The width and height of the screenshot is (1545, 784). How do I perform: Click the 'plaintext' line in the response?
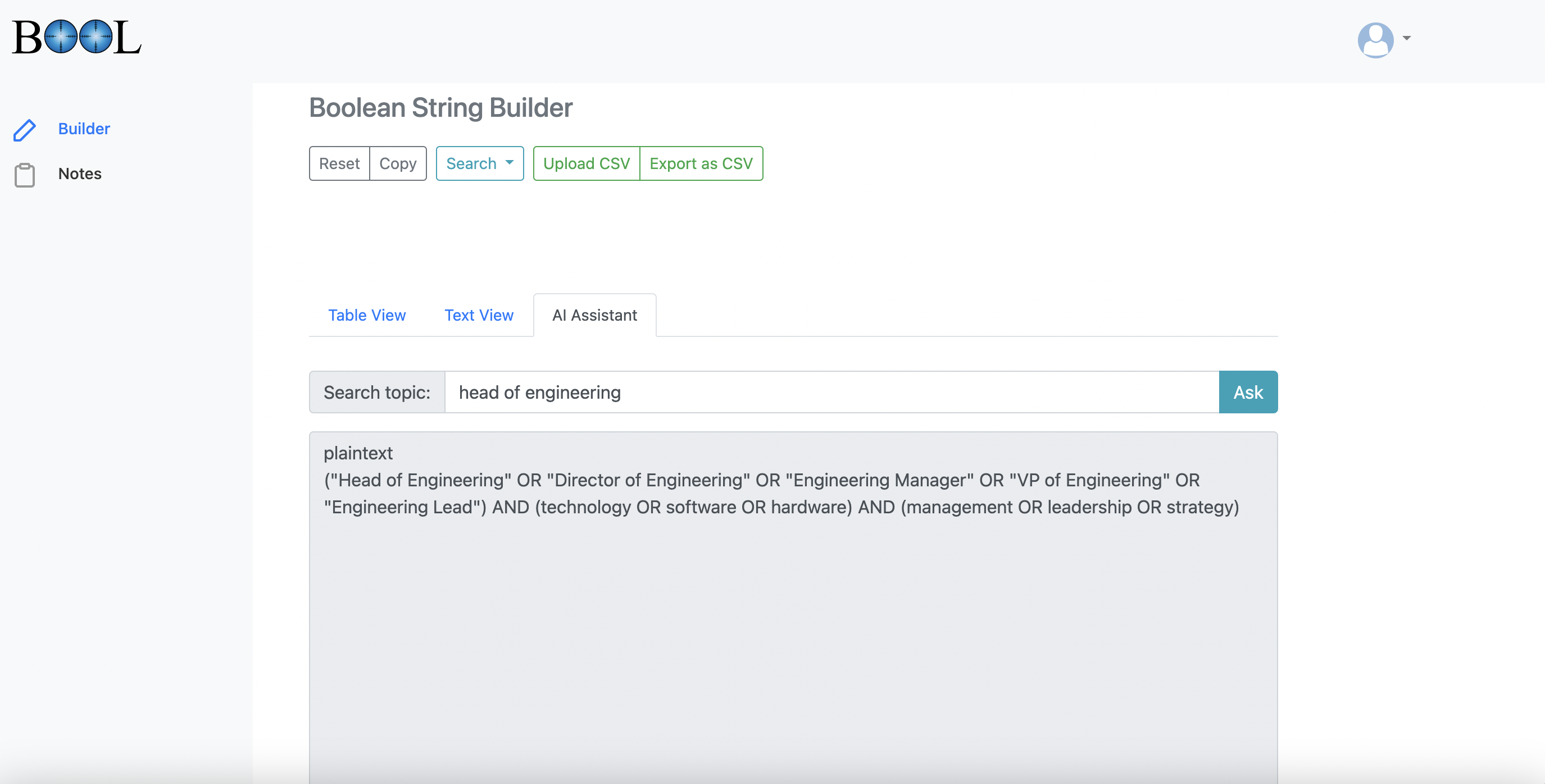tap(358, 453)
